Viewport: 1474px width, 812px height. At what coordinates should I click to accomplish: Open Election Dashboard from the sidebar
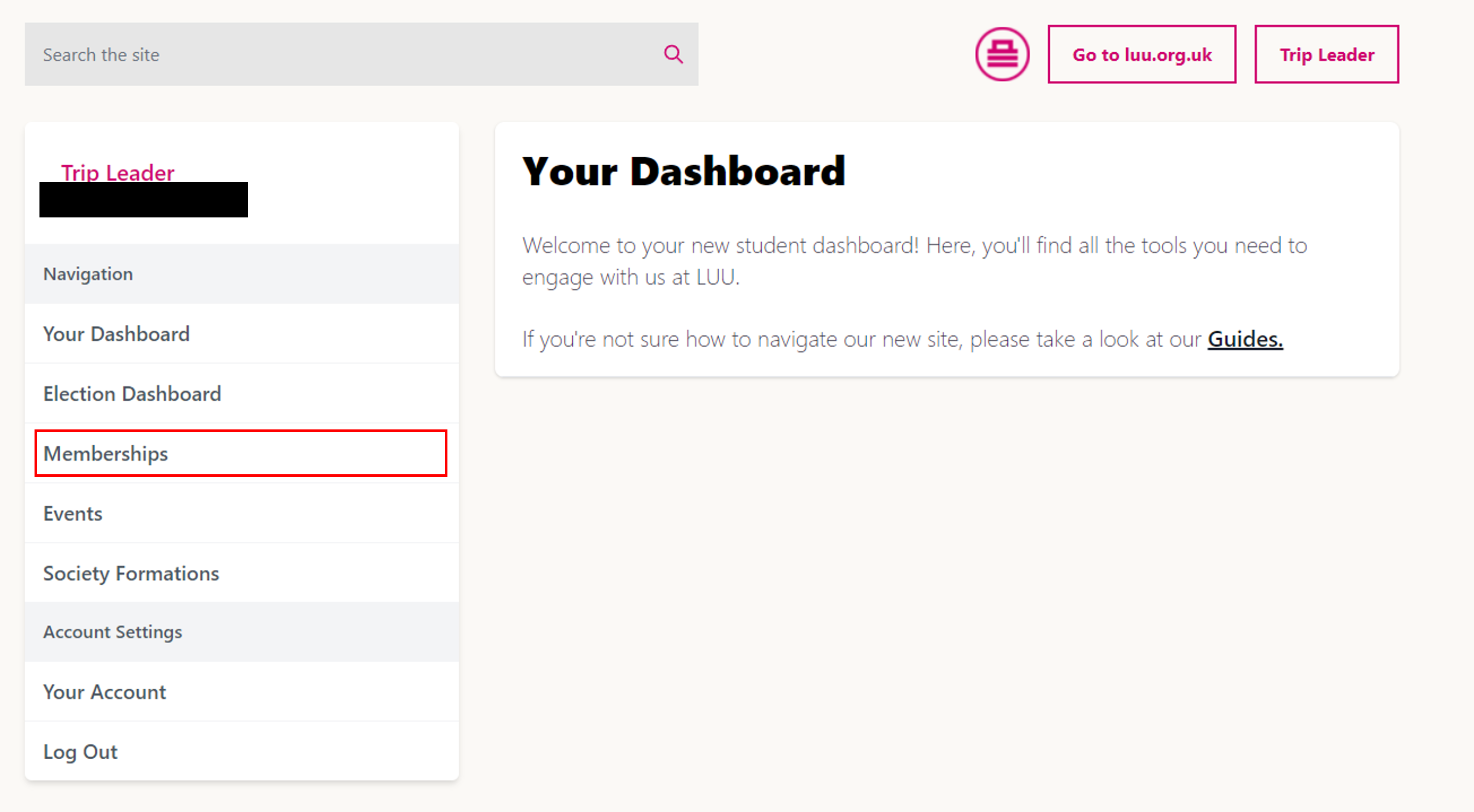pos(241,394)
